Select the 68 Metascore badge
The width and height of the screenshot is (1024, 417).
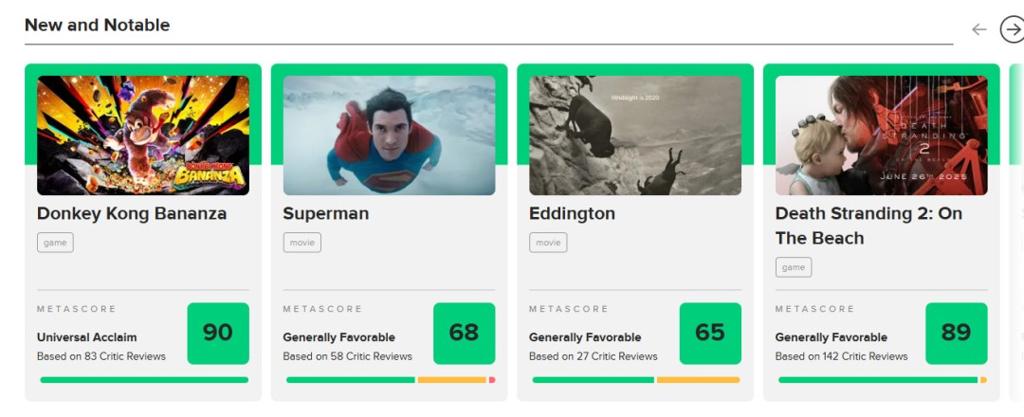[x=464, y=333]
